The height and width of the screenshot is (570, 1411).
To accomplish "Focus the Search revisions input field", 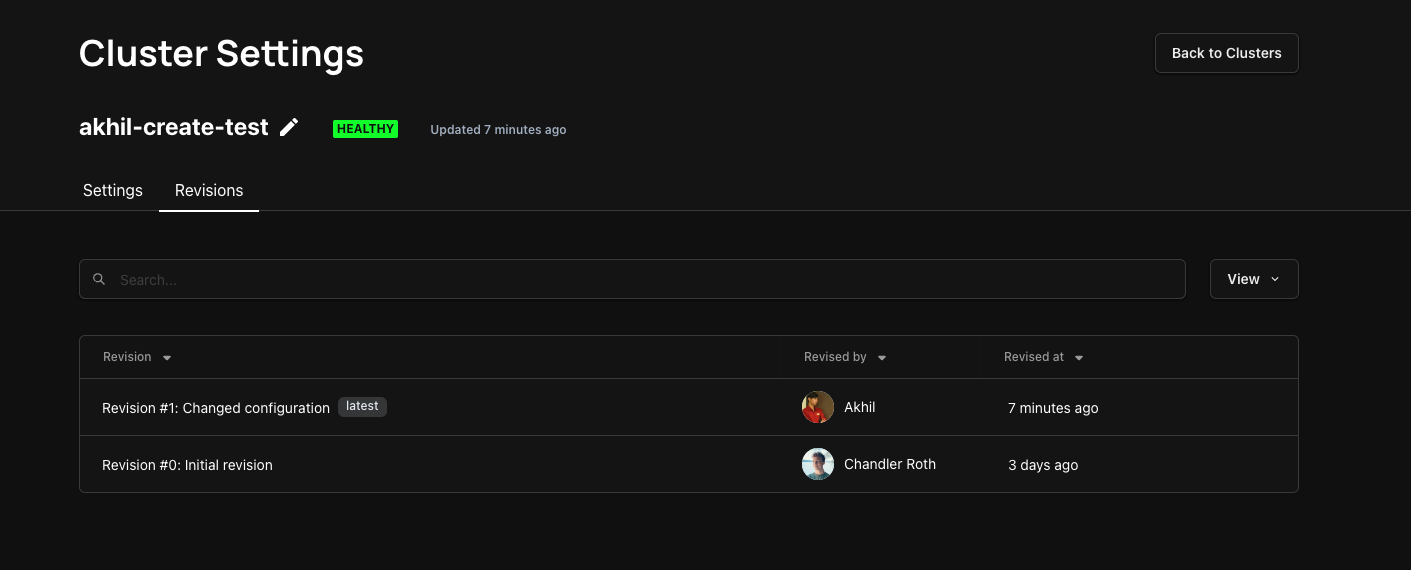I will tap(632, 279).
